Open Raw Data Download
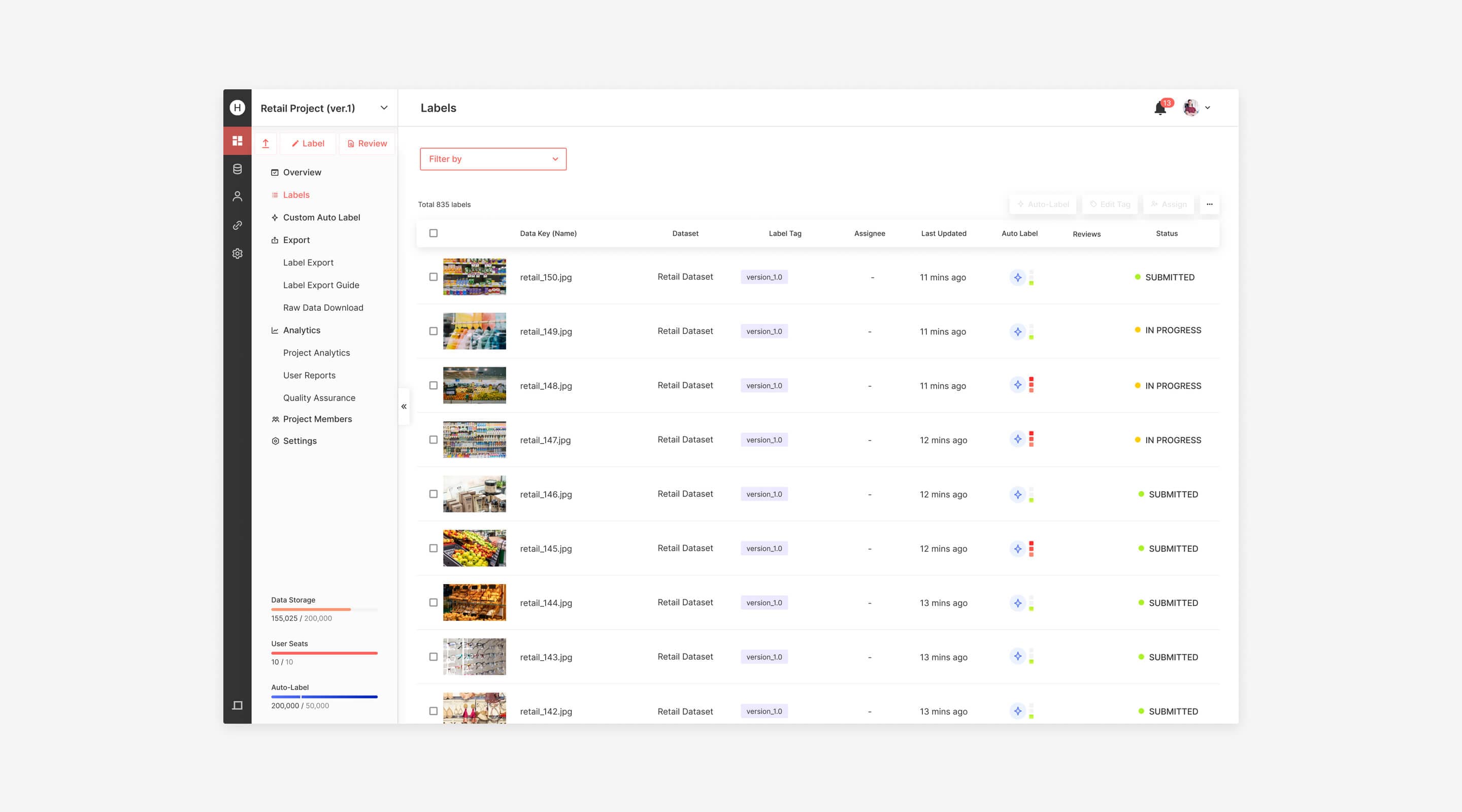 coord(323,308)
